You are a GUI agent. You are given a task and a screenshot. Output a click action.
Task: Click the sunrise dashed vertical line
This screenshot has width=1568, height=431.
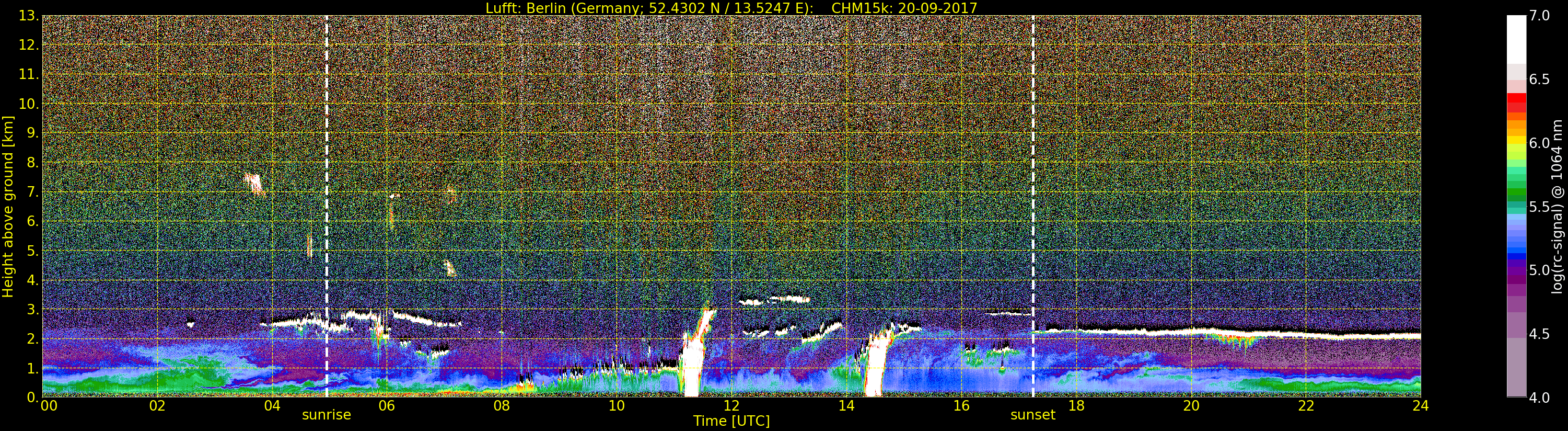coord(327,206)
